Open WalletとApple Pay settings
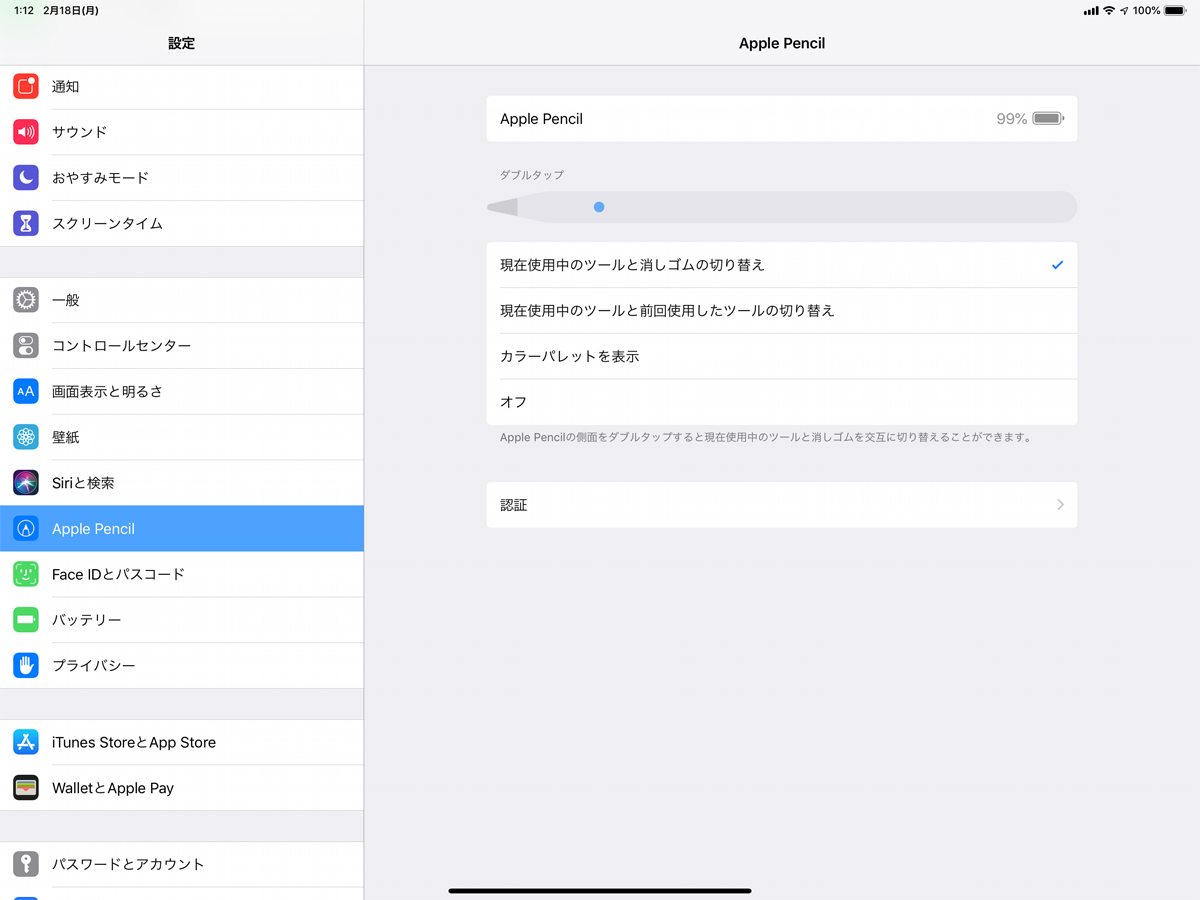The height and width of the screenshot is (900, 1200). [x=182, y=788]
